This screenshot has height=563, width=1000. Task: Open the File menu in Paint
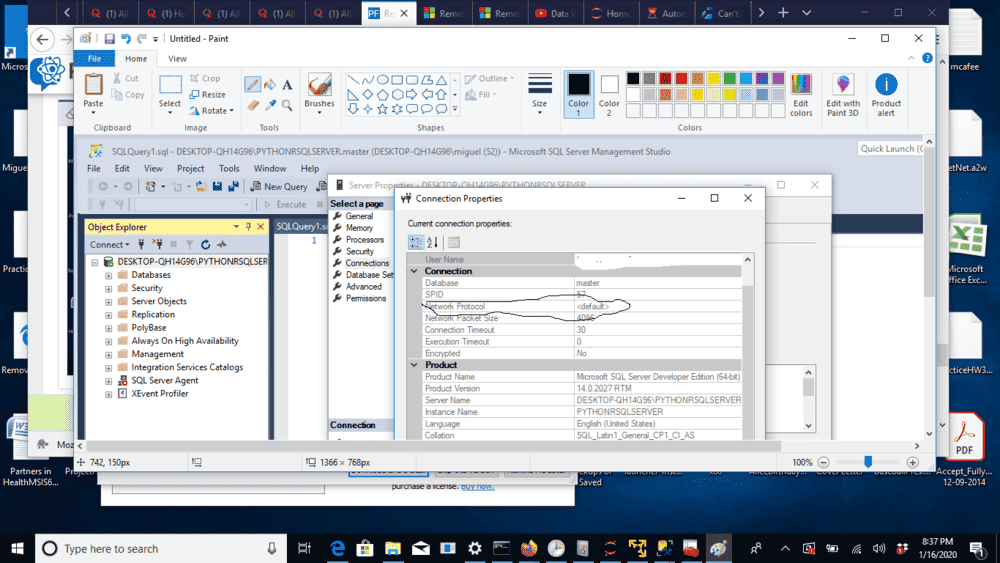94,59
